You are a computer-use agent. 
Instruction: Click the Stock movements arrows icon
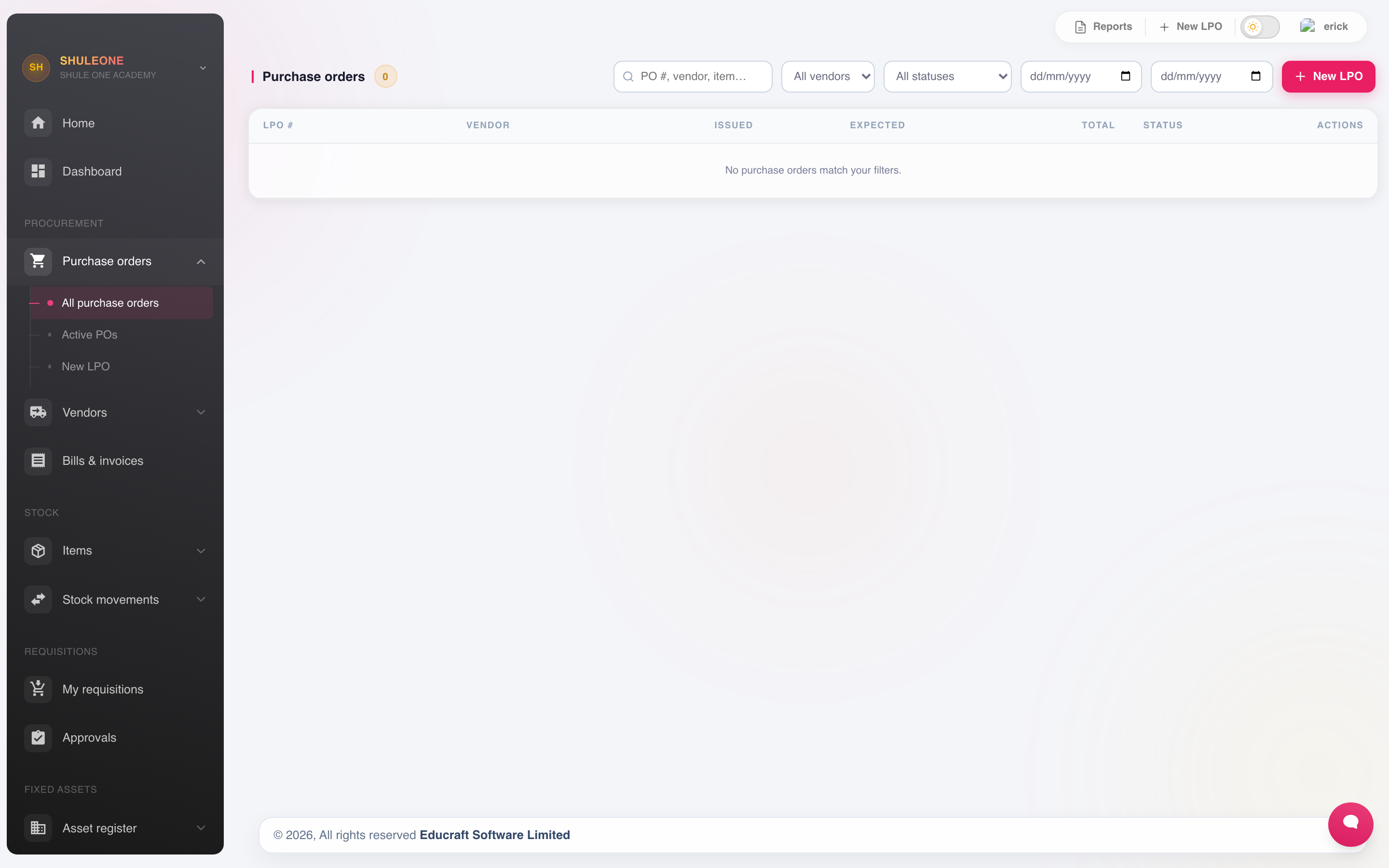point(38,599)
